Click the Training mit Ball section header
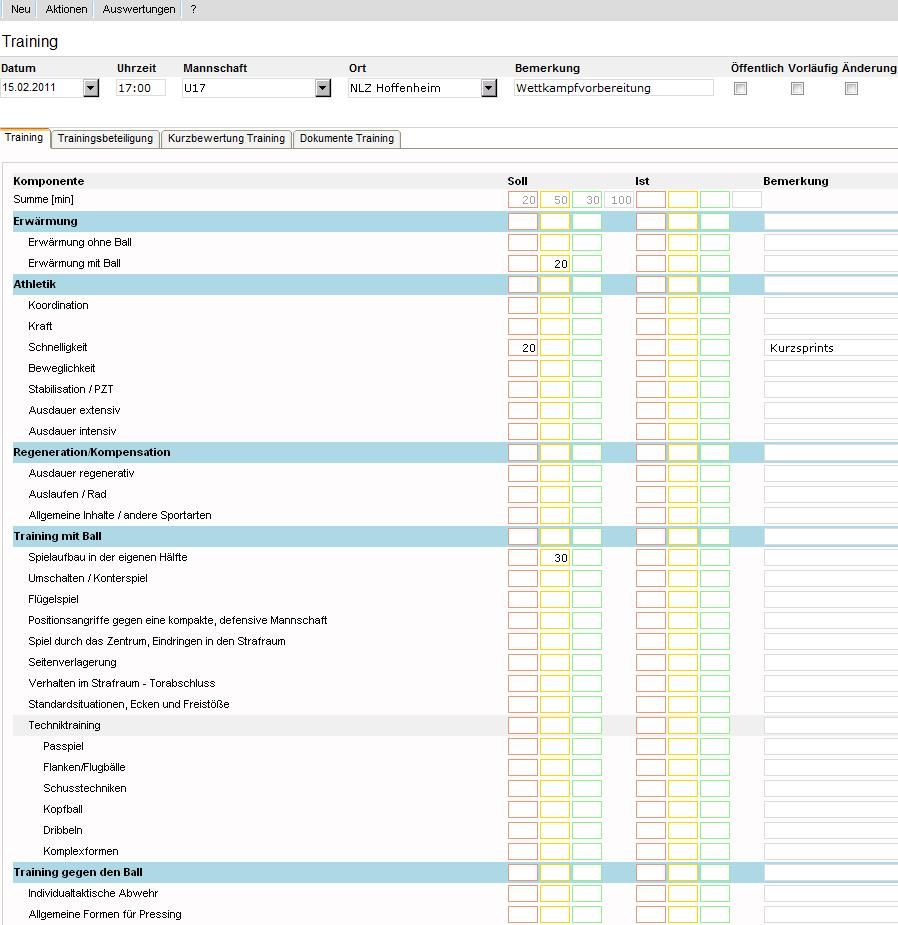 57,536
